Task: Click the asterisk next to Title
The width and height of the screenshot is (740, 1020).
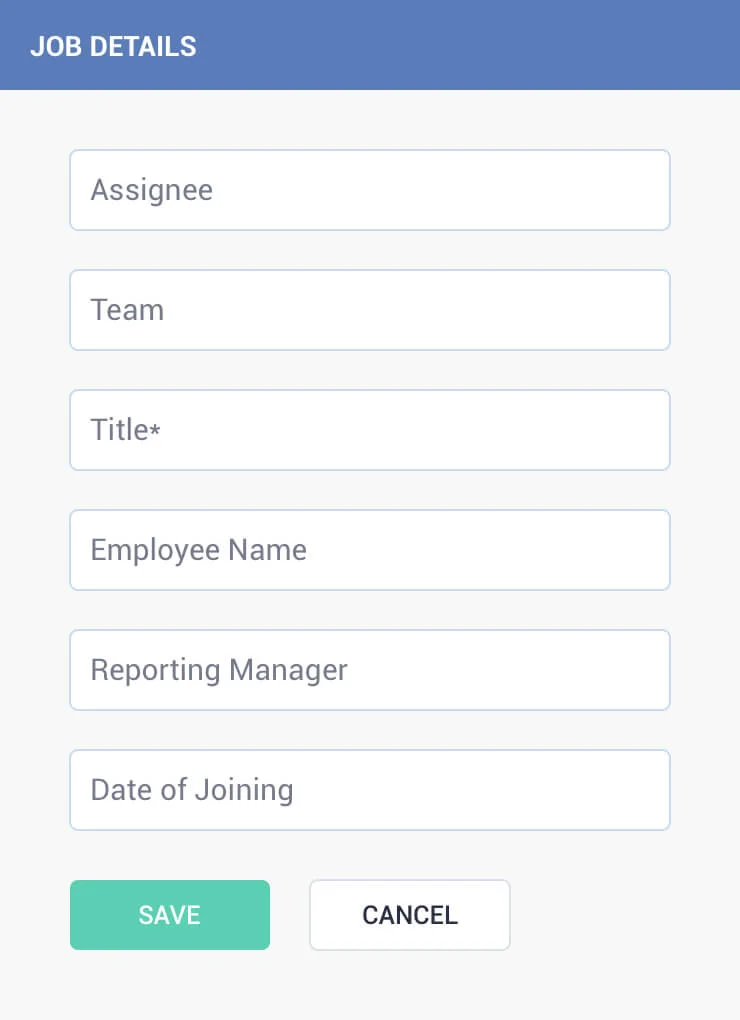Action: [155, 429]
